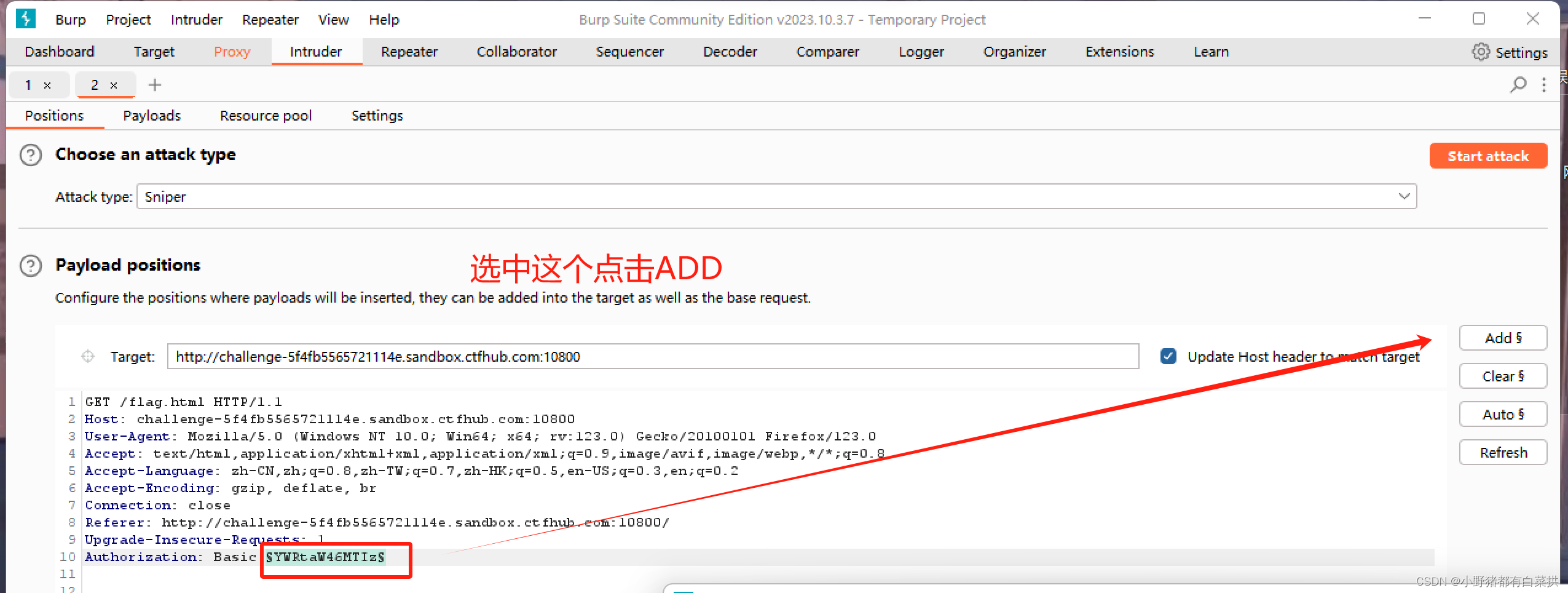
Task: Close attack tab 2 with its x
Action: tap(114, 85)
